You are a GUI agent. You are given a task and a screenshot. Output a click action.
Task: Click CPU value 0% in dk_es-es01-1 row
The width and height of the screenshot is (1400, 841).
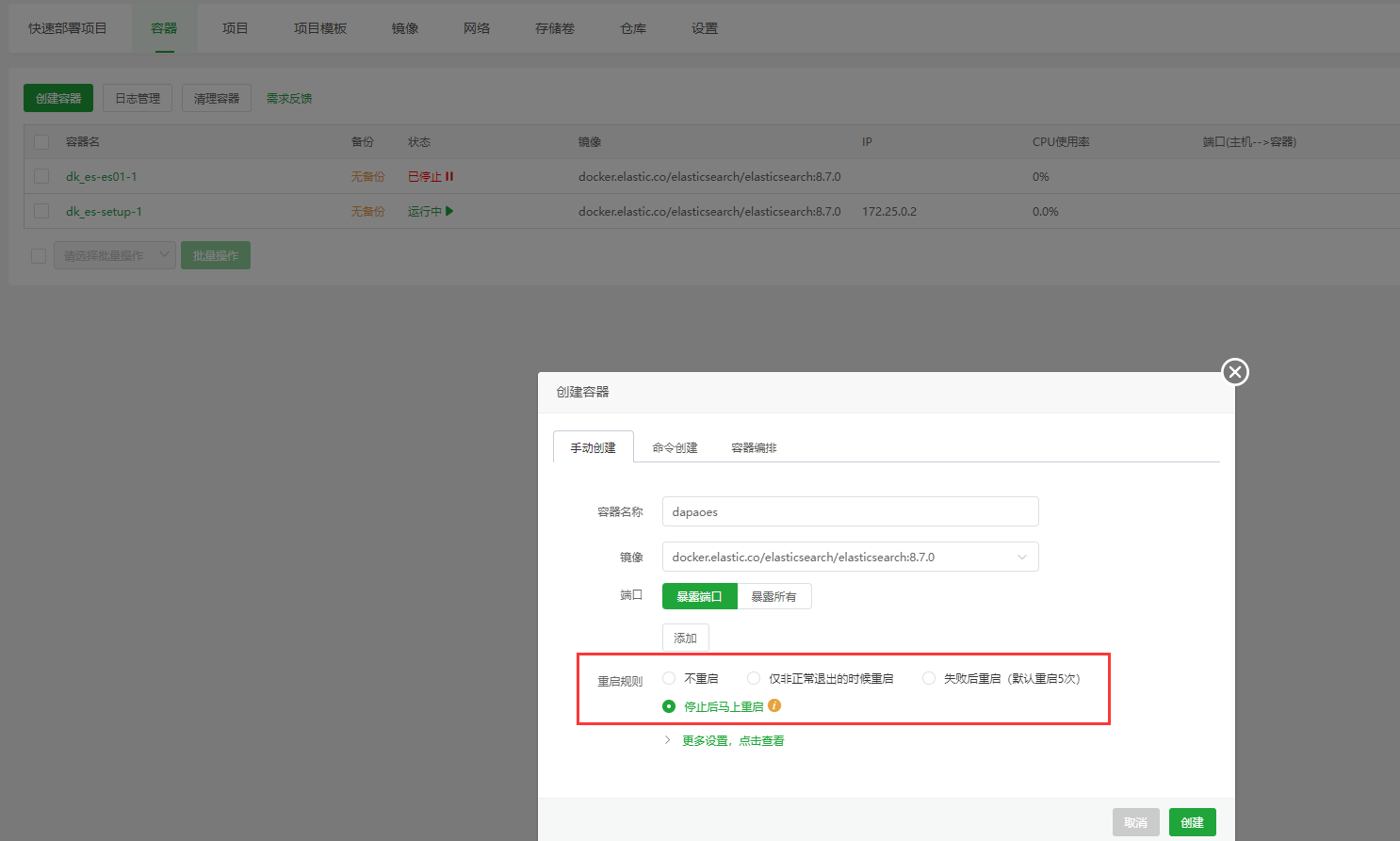pyautogui.click(x=1040, y=176)
